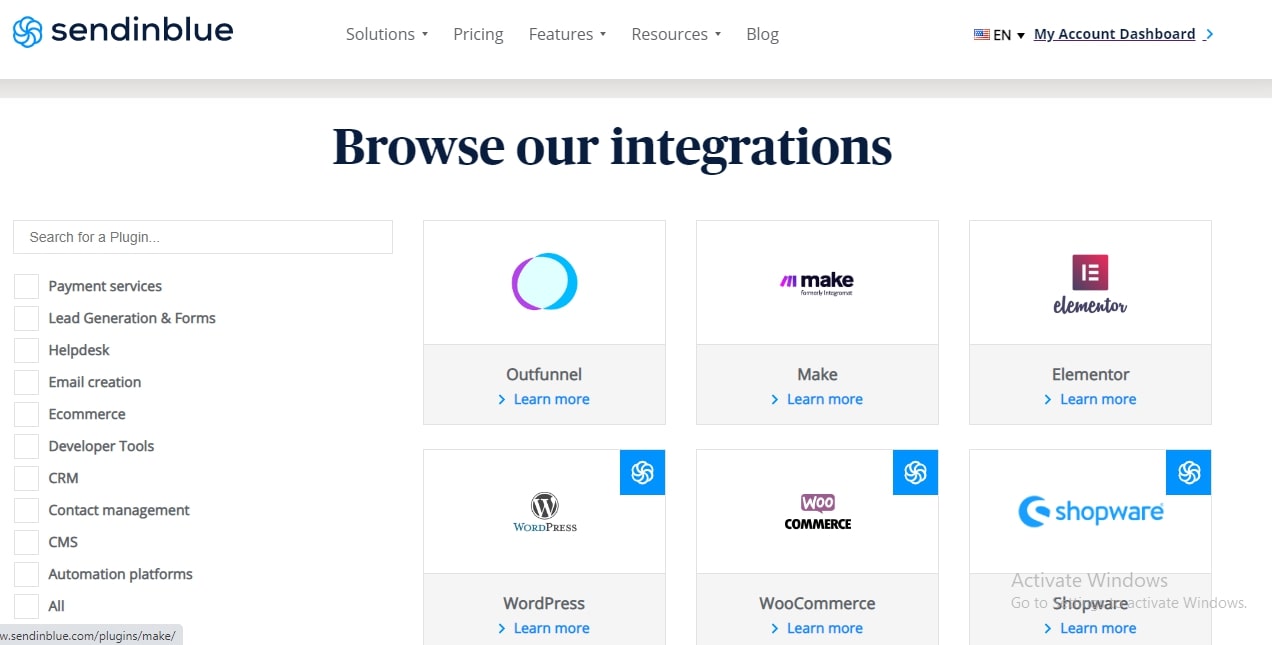Enable the CMS filter checkbox
The image size is (1272, 645).
tap(26, 542)
